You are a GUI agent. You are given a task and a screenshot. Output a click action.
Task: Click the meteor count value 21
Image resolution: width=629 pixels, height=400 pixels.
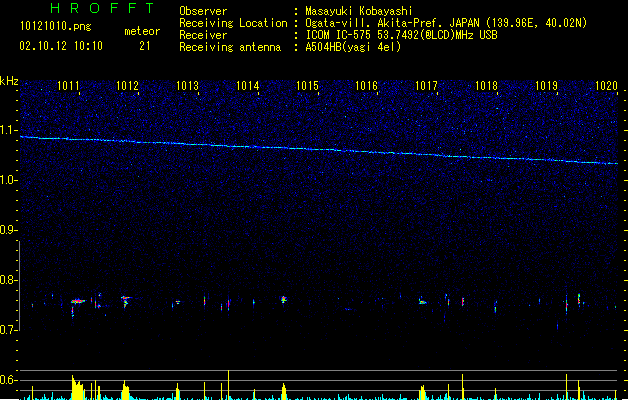[145, 46]
